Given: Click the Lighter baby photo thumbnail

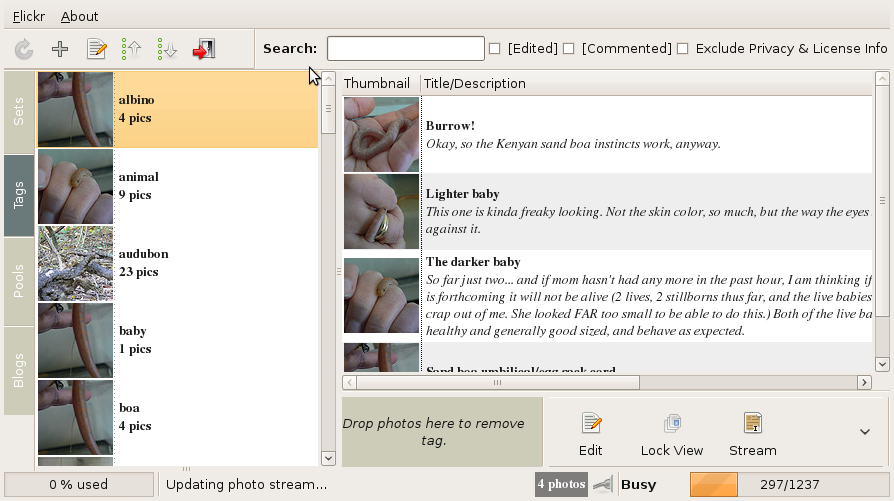Looking at the screenshot, I should [x=381, y=212].
